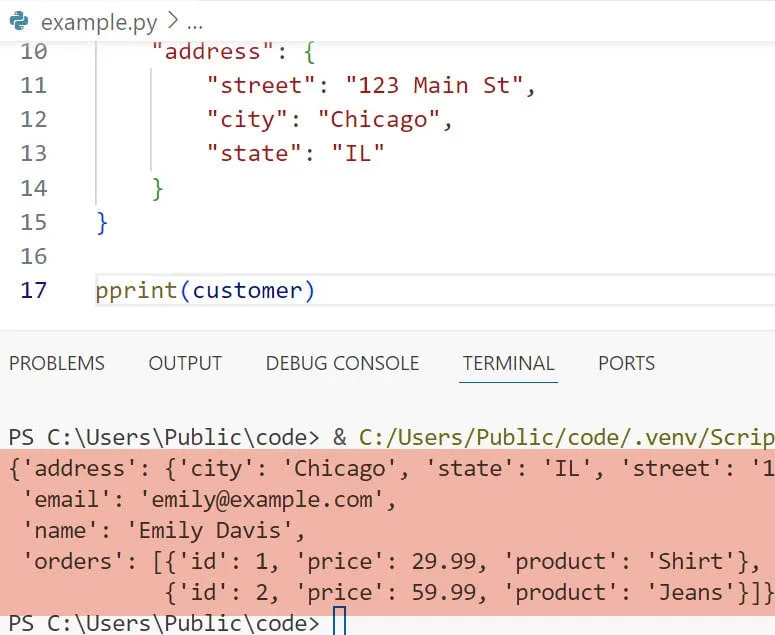This screenshot has height=635, width=775.
Task: Select example.py in the breadcrumb bar
Action: (85, 20)
